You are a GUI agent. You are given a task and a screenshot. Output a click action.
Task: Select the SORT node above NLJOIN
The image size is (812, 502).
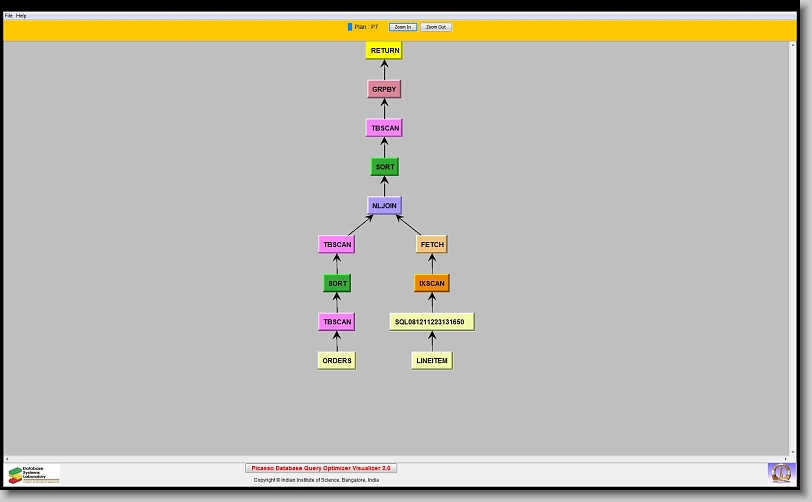tap(384, 167)
